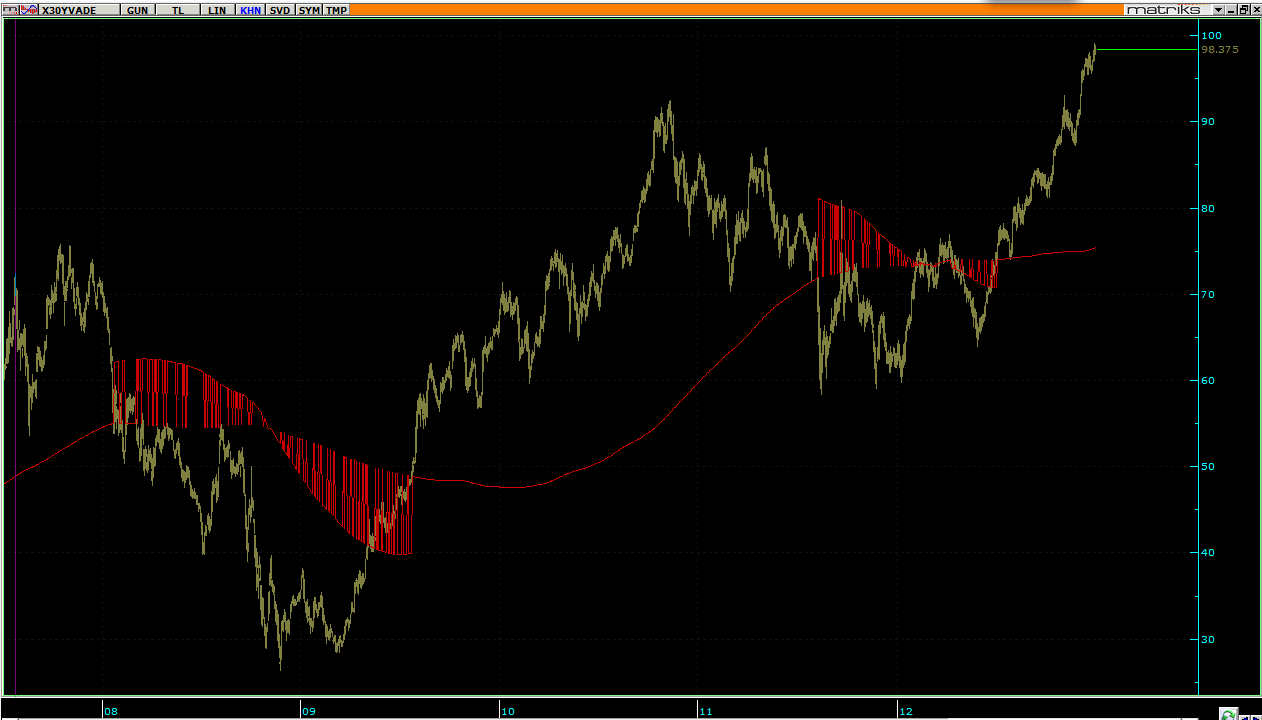1262x720 pixels.
Task: Click the 80 price axis label
Action: point(1208,208)
